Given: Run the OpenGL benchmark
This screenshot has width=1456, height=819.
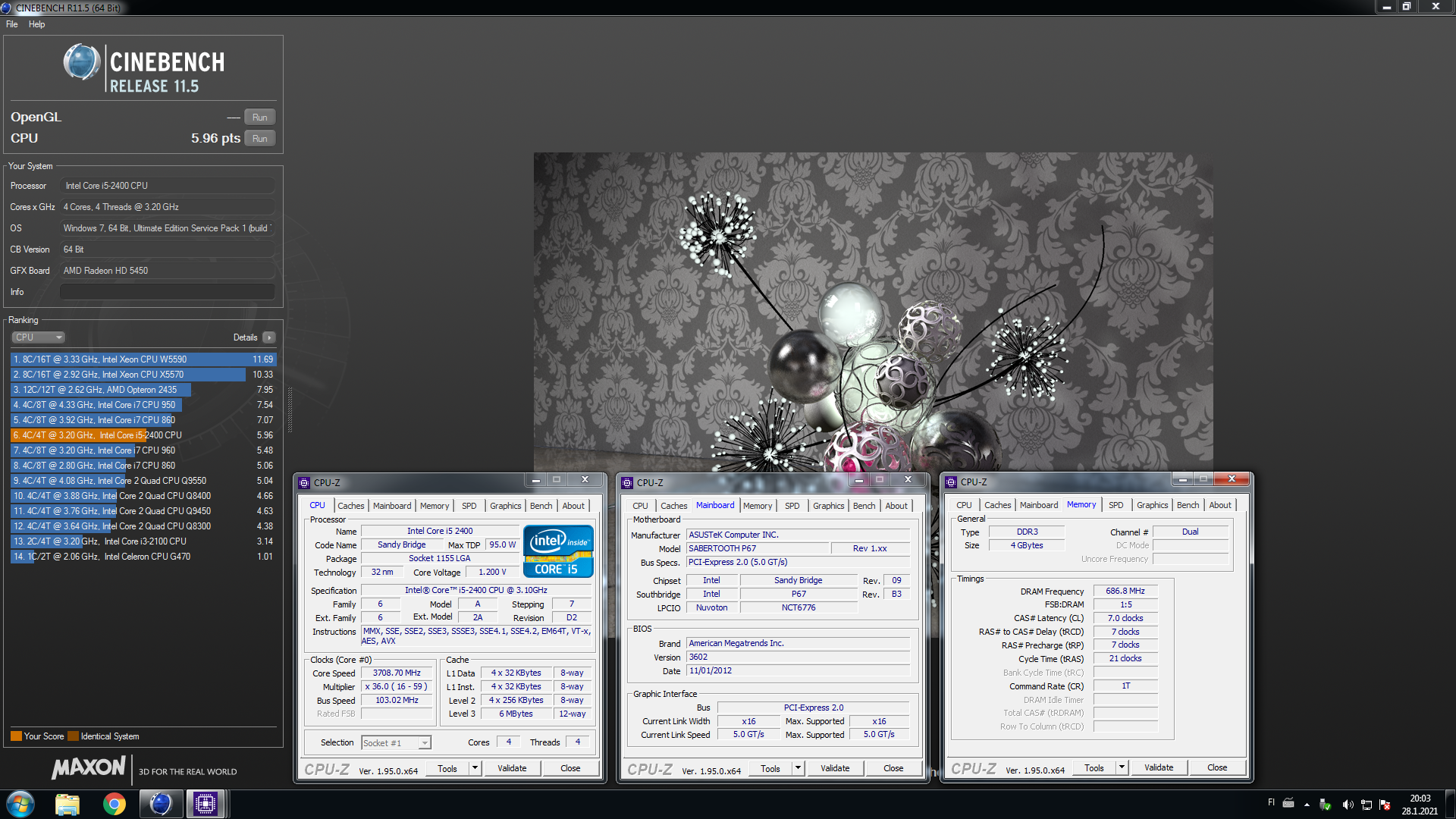Looking at the screenshot, I should [x=260, y=118].
